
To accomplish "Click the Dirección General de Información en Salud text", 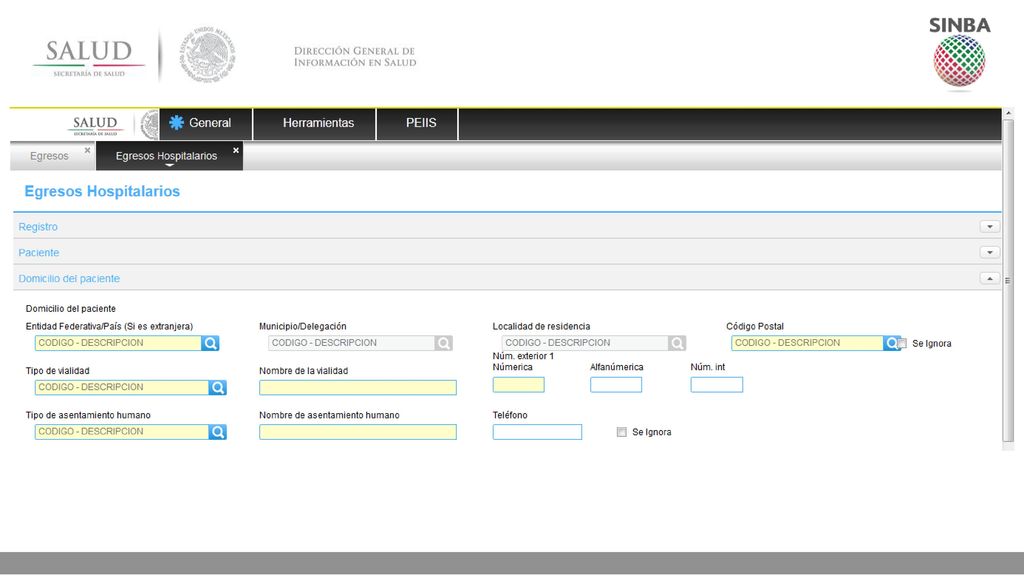I will [x=355, y=57].
